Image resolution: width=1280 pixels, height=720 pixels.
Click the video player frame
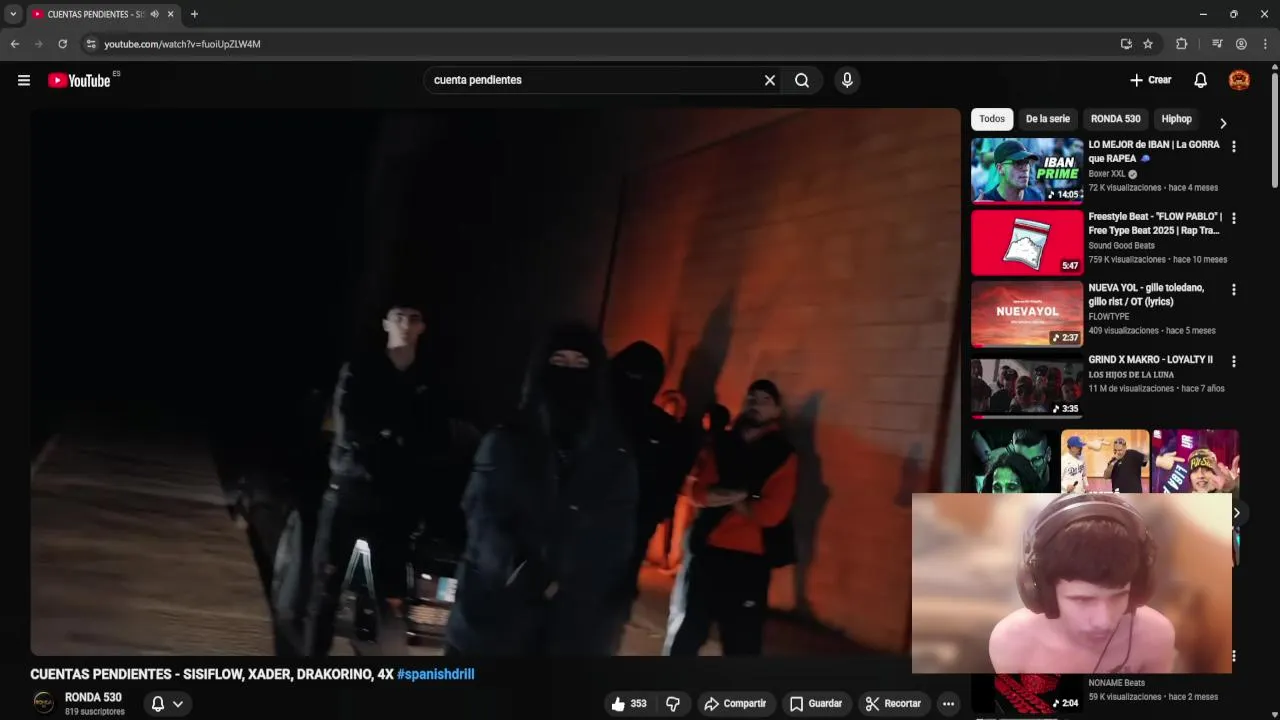[x=495, y=382]
